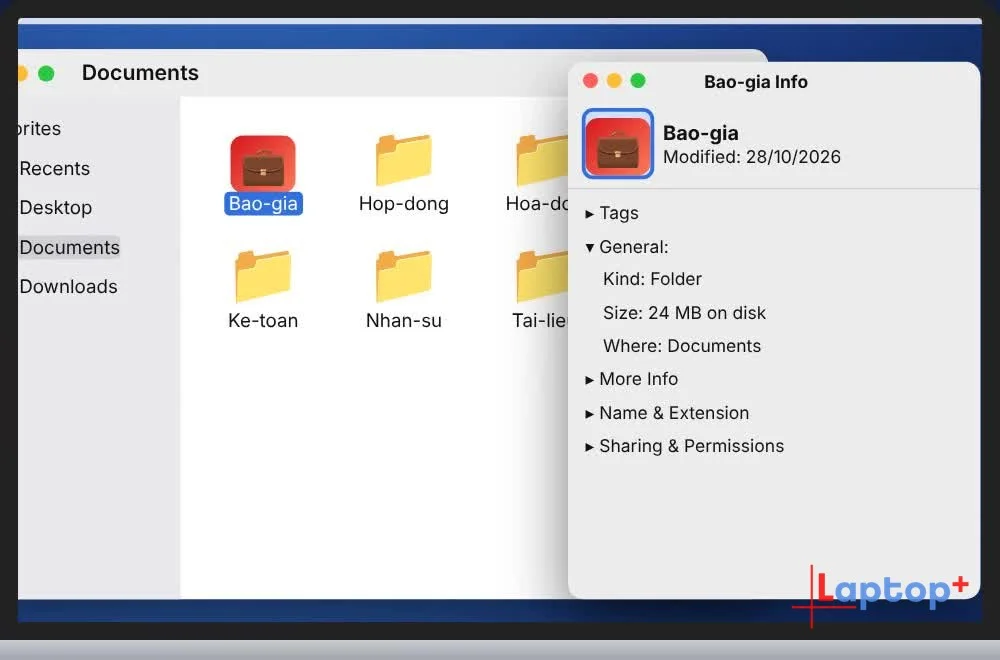Image resolution: width=1000 pixels, height=660 pixels.
Task: Select the Ke-toan folder icon
Action: [x=263, y=276]
